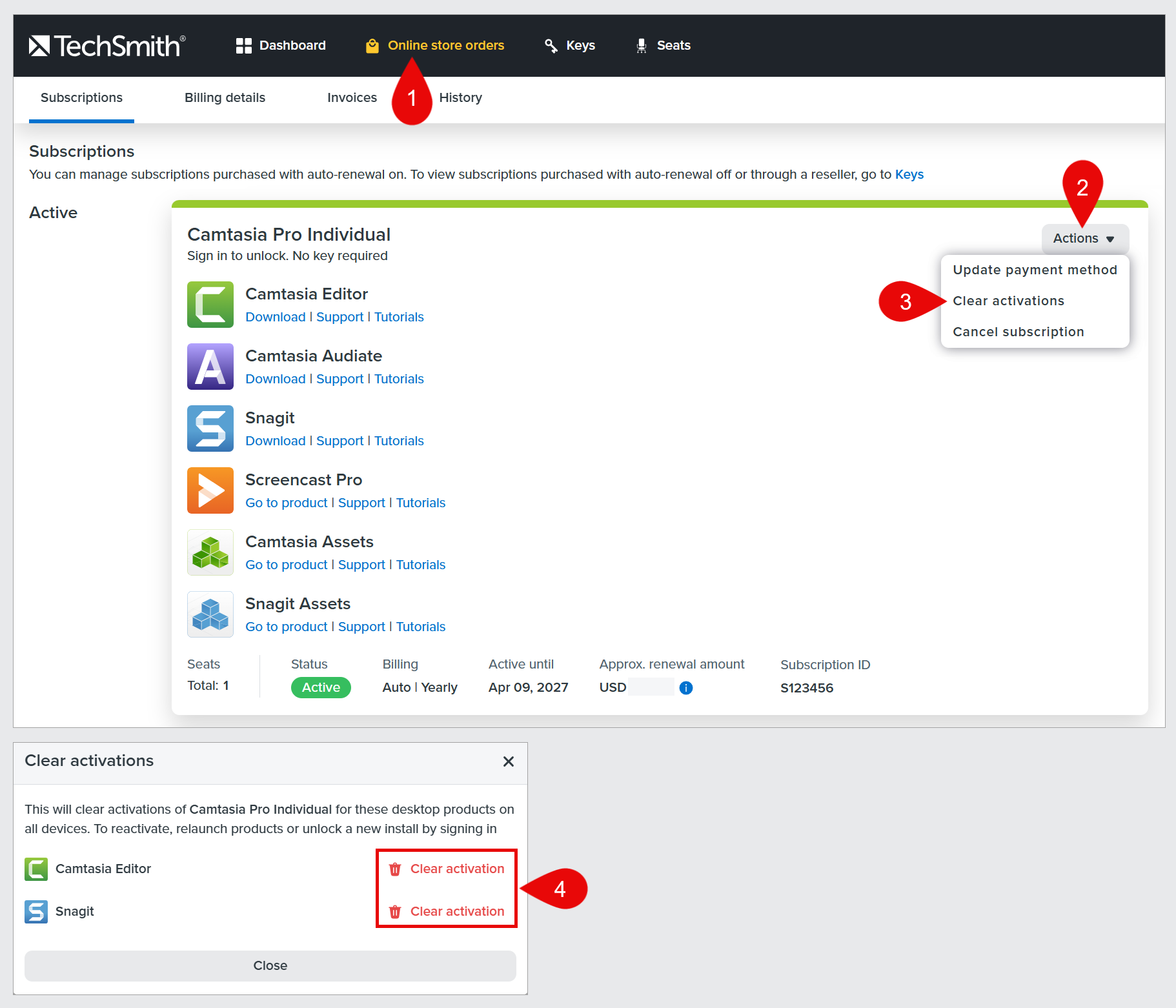Open Support link for Camtasia Editor
This screenshot has width=1176, height=1008.
(x=340, y=318)
